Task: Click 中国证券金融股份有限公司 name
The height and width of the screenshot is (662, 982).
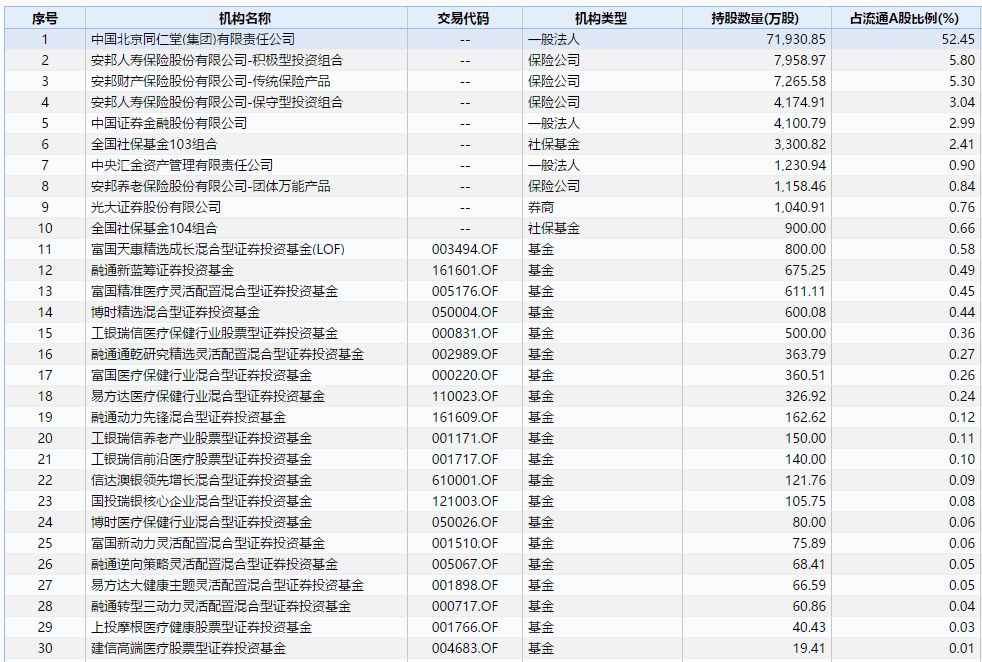Action: (169, 123)
